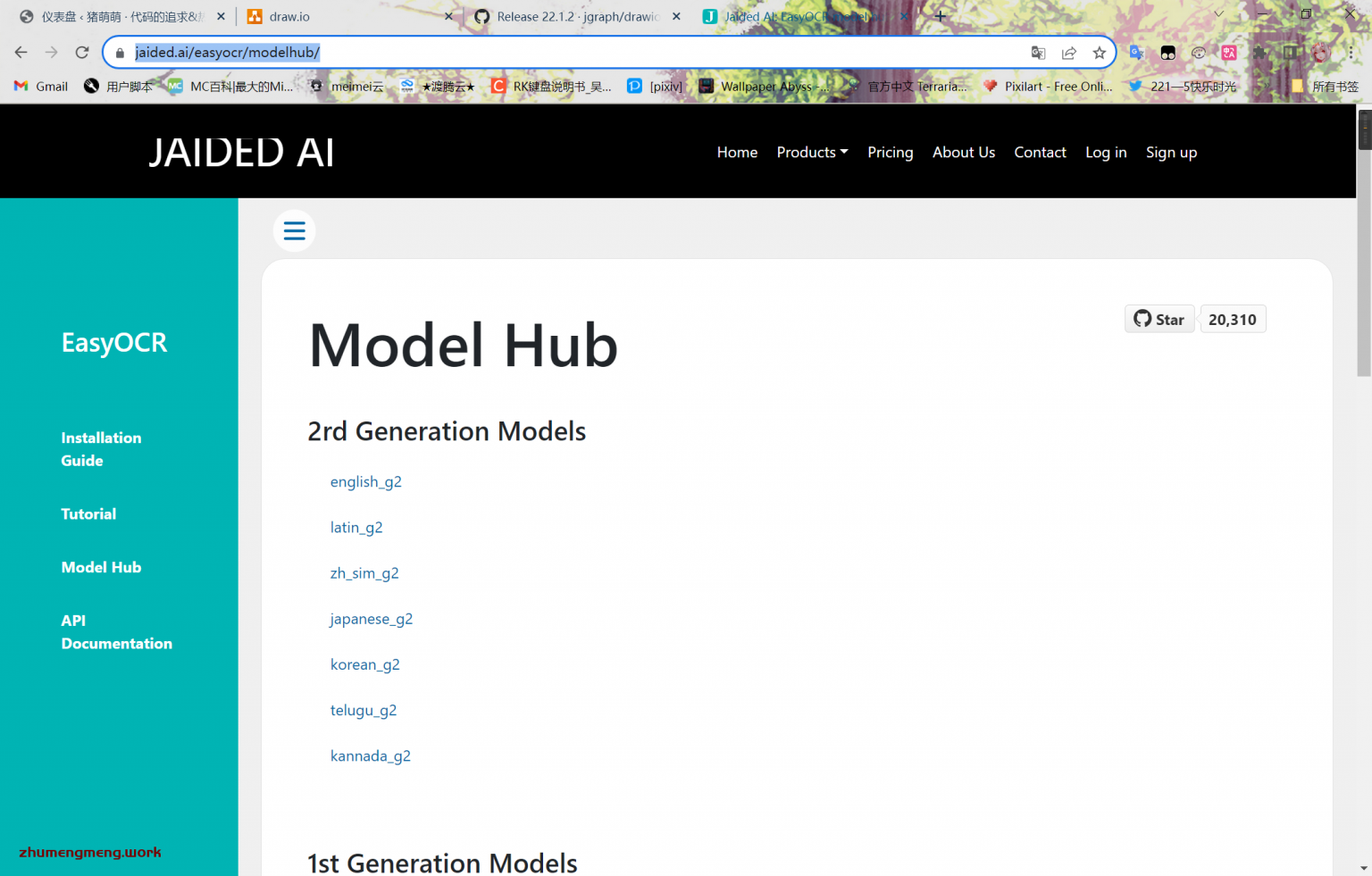Open Tampermonkey extension icon

(1167, 53)
